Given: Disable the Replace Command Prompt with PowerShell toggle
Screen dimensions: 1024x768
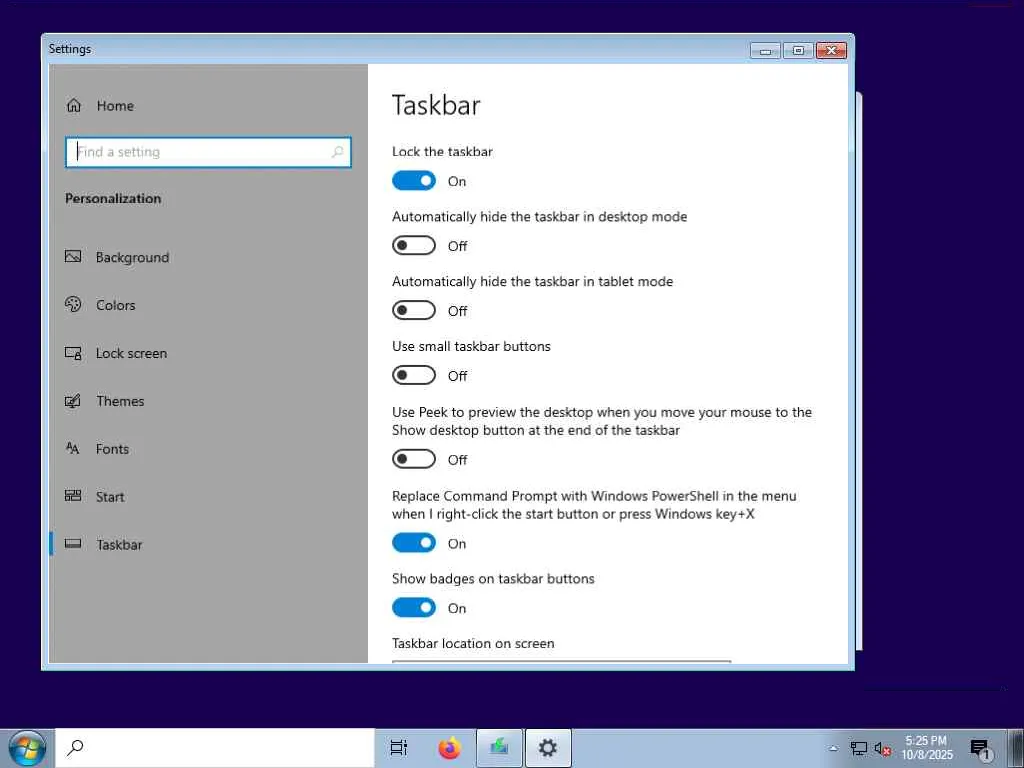Looking at the screenshot, I should click(x=413, y=543).
